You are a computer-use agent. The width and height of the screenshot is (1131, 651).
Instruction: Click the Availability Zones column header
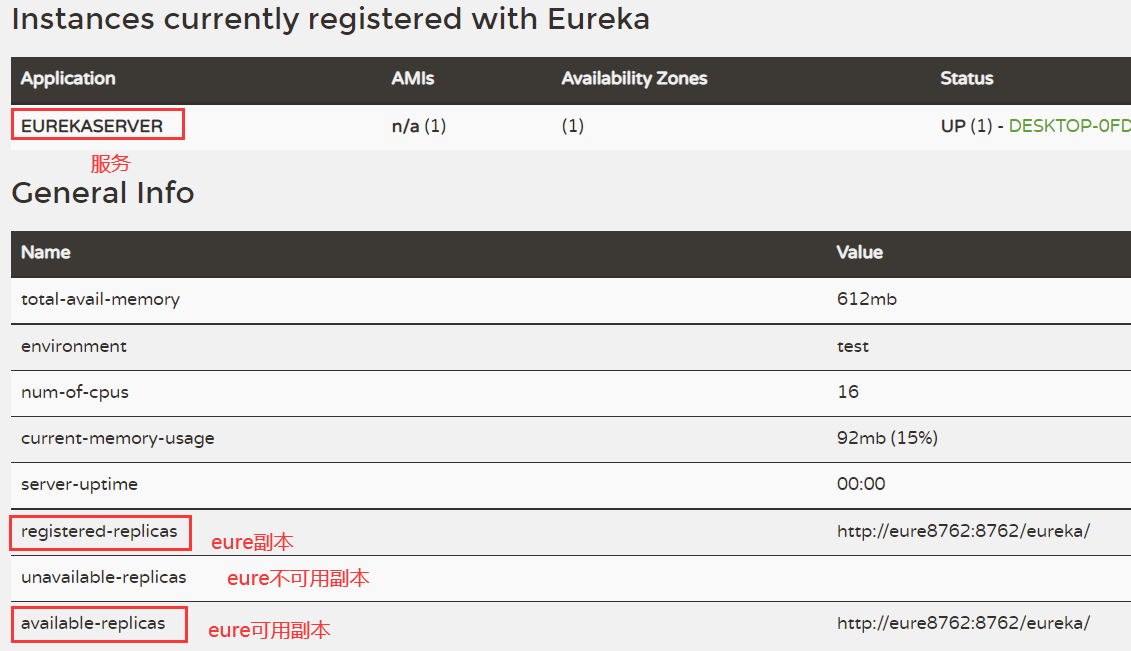click(634, 79)
